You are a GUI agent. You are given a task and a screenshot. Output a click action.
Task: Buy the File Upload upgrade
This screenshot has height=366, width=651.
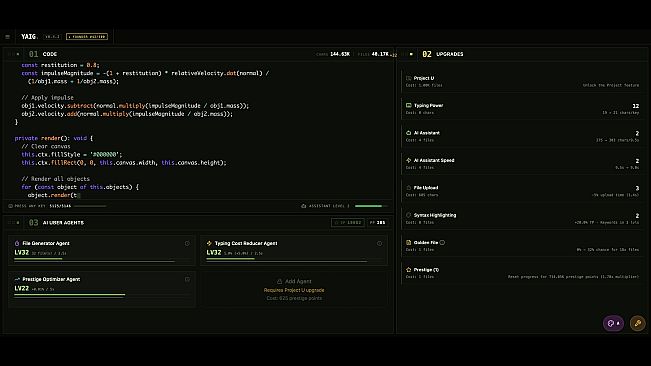(x=522, y=191)
